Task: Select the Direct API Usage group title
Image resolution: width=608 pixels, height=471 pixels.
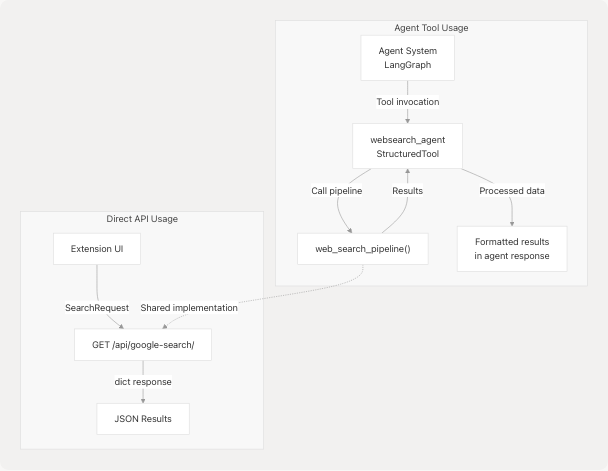Action: click(x=143, y=218)
